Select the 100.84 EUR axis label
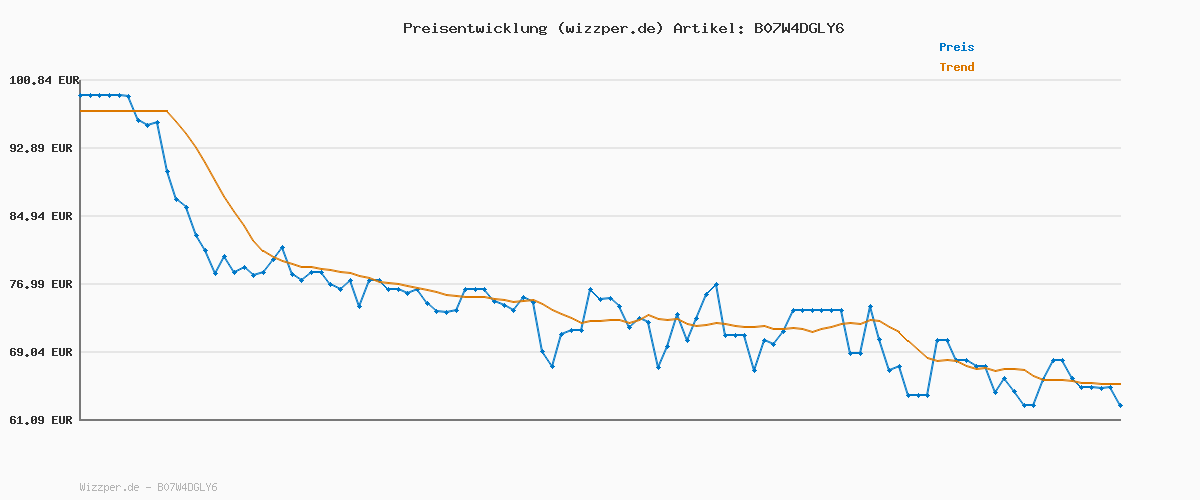1200x500 pixels. [43, 80]
